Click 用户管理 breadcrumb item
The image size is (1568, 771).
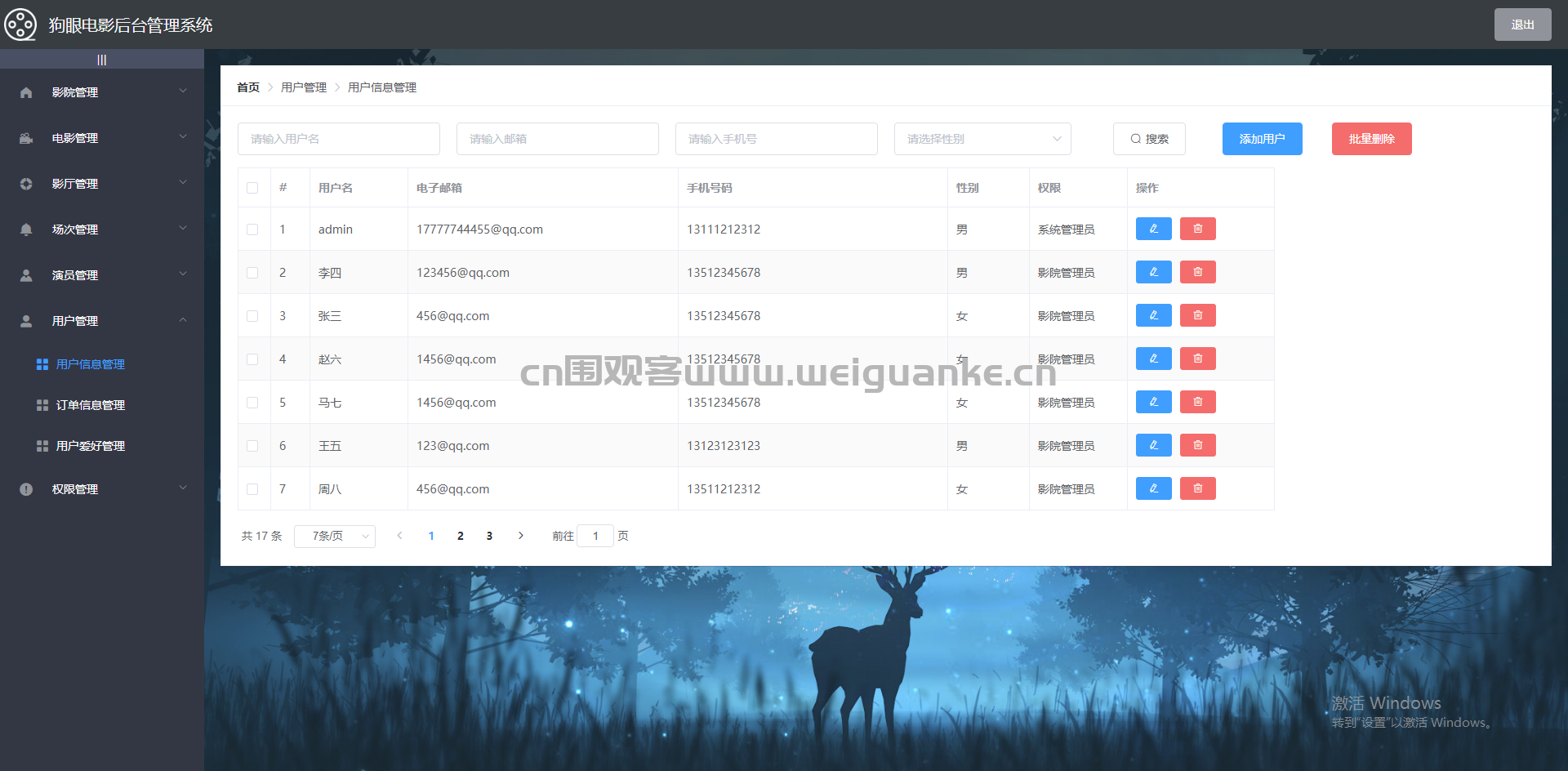click(x=304, y=87)
